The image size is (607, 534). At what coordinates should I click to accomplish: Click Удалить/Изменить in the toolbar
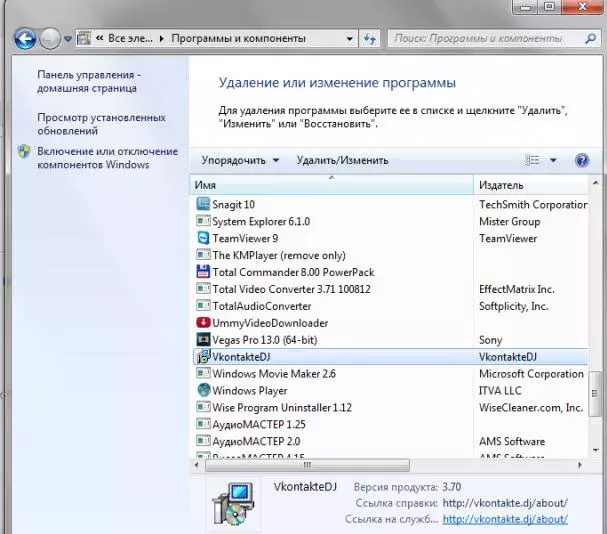[342, 160]
